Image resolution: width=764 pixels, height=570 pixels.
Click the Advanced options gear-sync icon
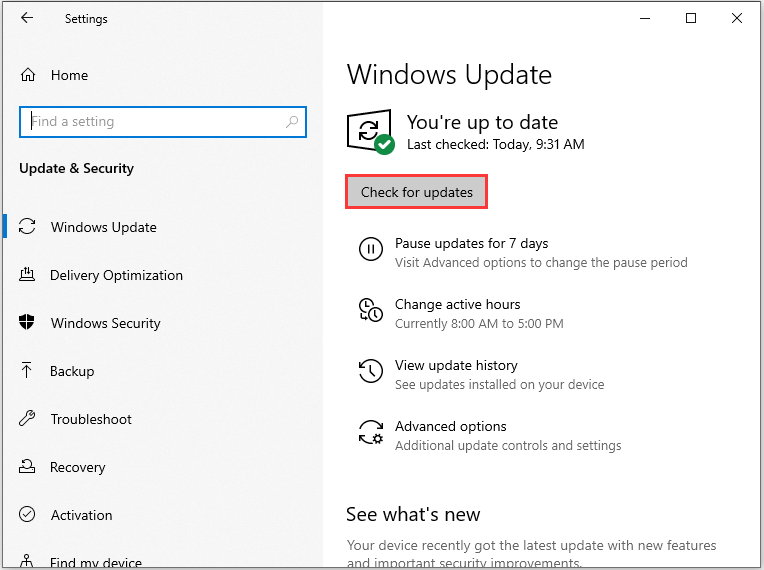[371, 432]
